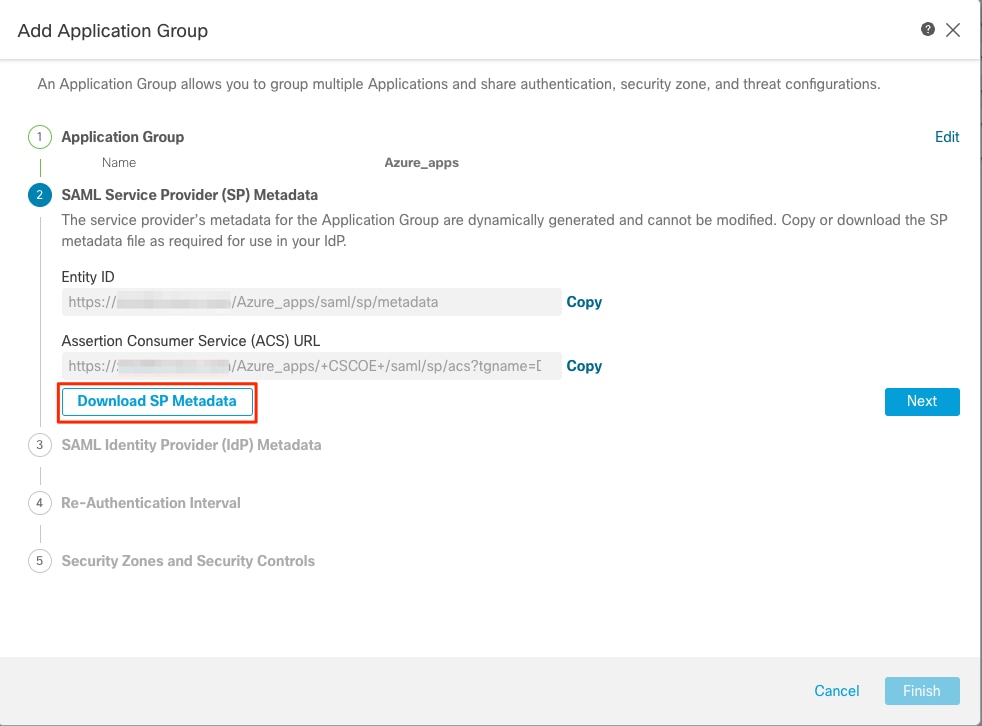Select step 4 circle for Re-Authentication Interval
The width and height of the screenshot is (982, 726).
[39, 503]
